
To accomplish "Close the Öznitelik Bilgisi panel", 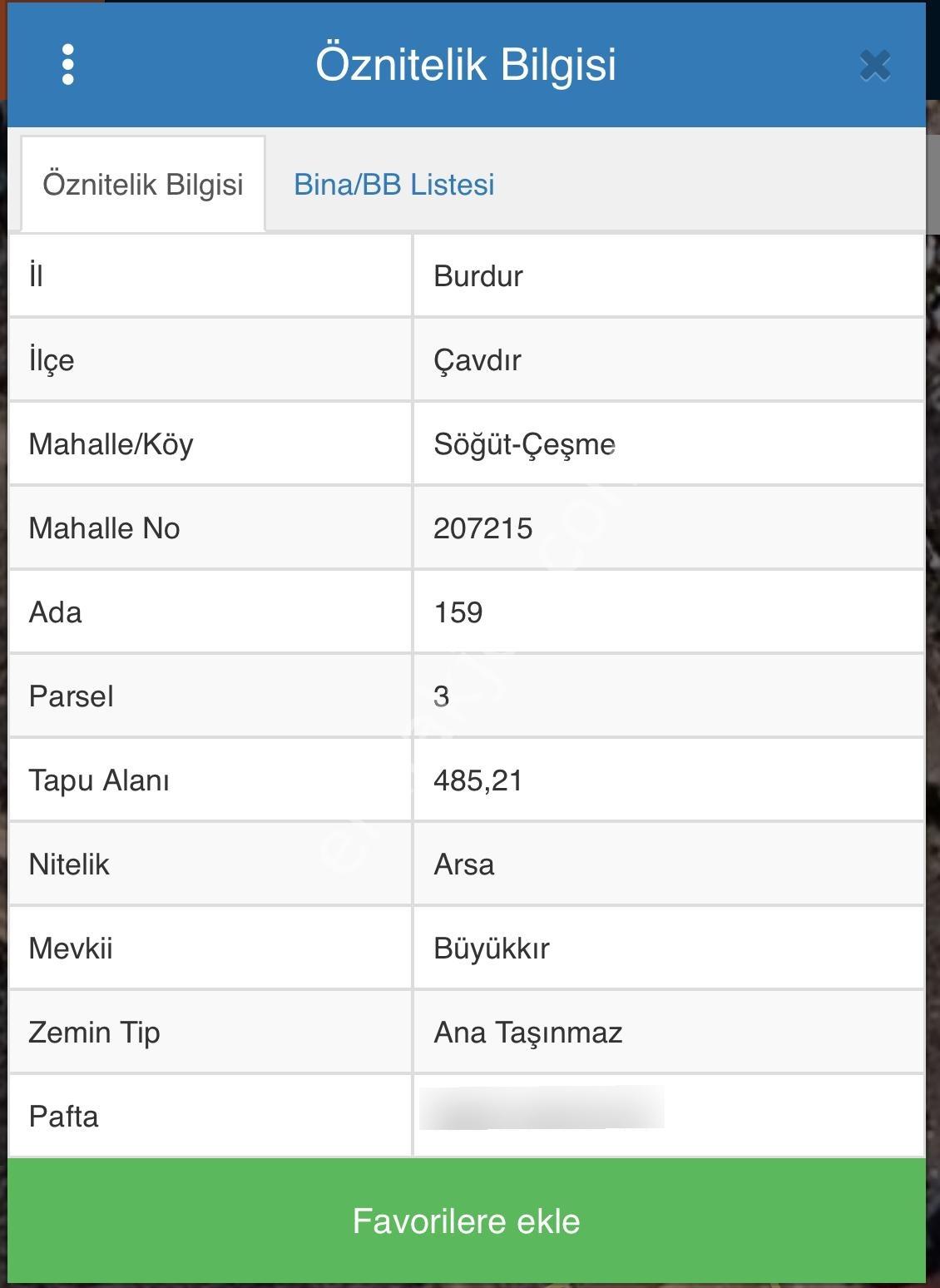I will coord(874,65).
